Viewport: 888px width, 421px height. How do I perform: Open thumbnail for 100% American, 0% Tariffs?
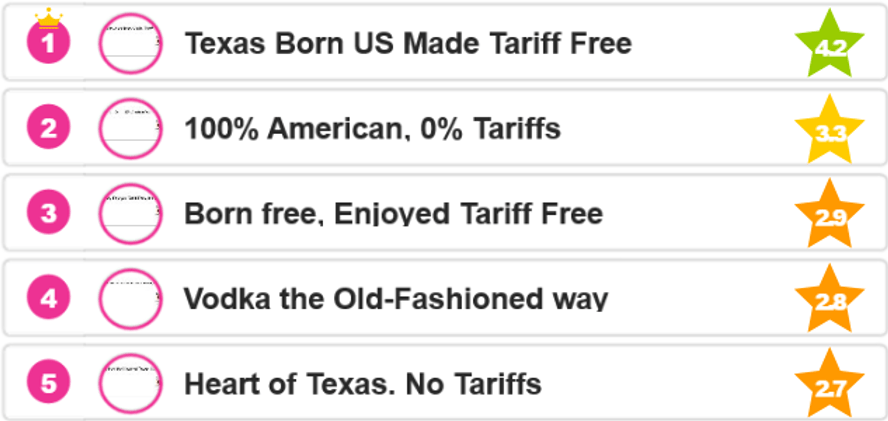(130, 128)
